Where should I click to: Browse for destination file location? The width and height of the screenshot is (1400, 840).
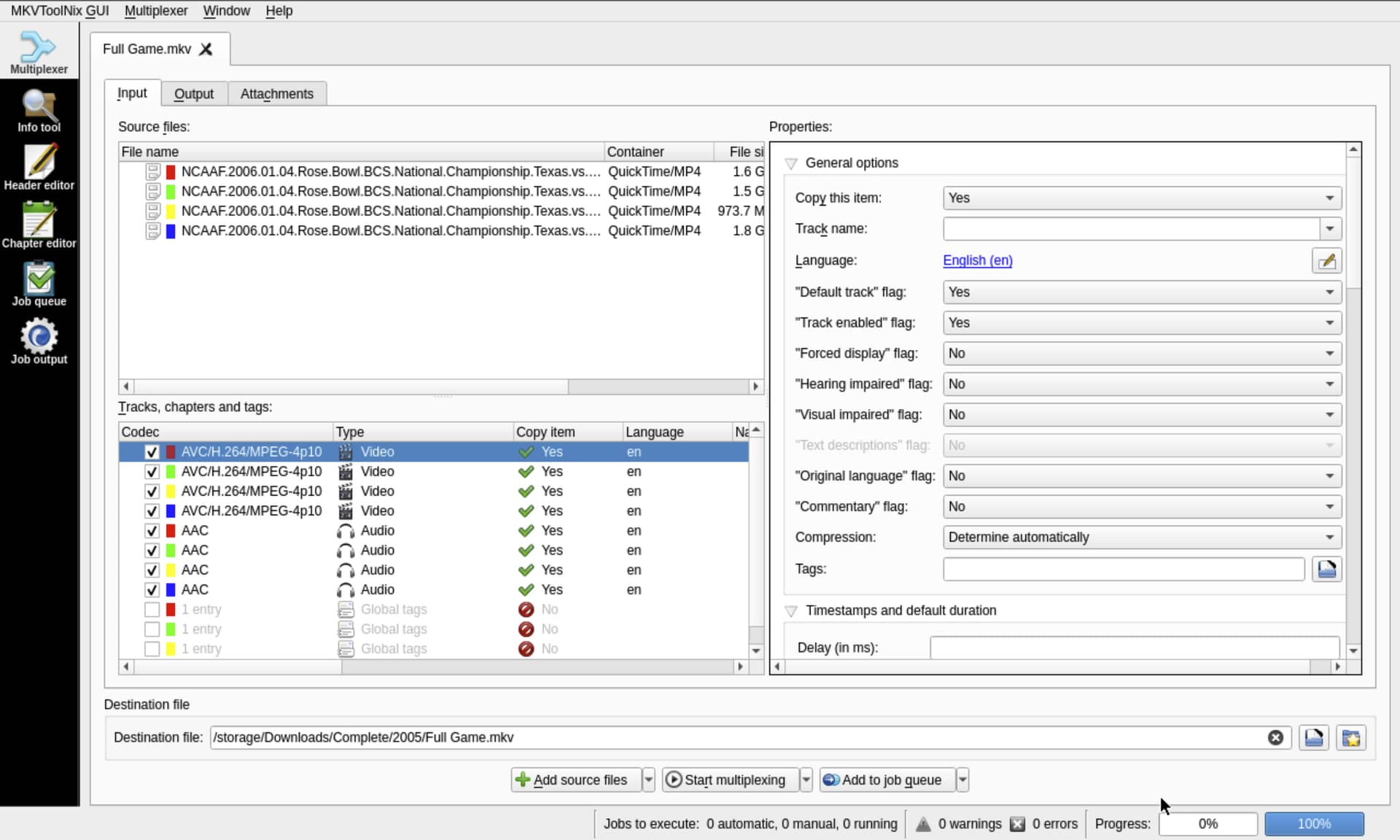click(x=1314, y=737)
